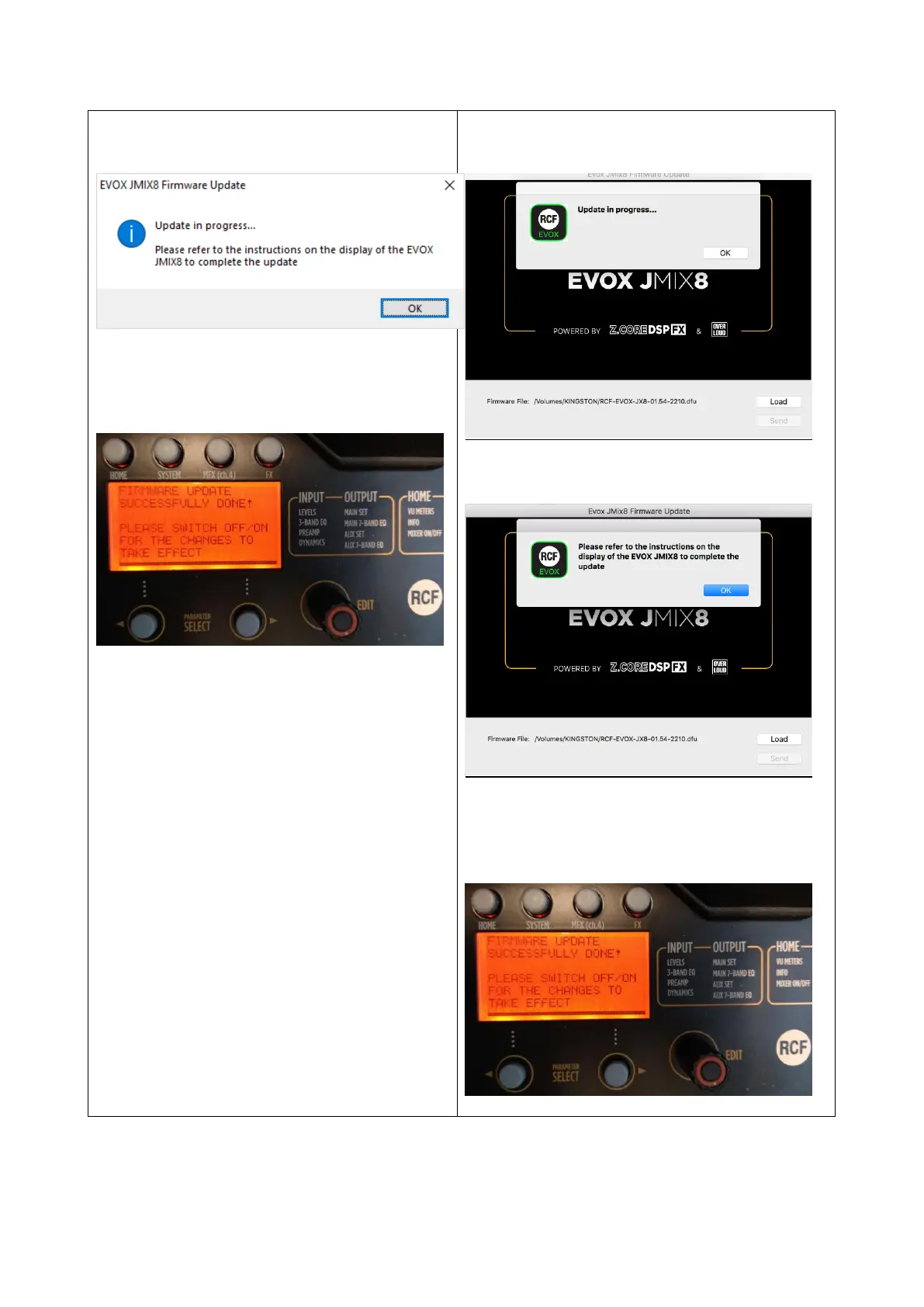Click the left PARAMETER SELECT button in the left mixer photo

[146, 623]
